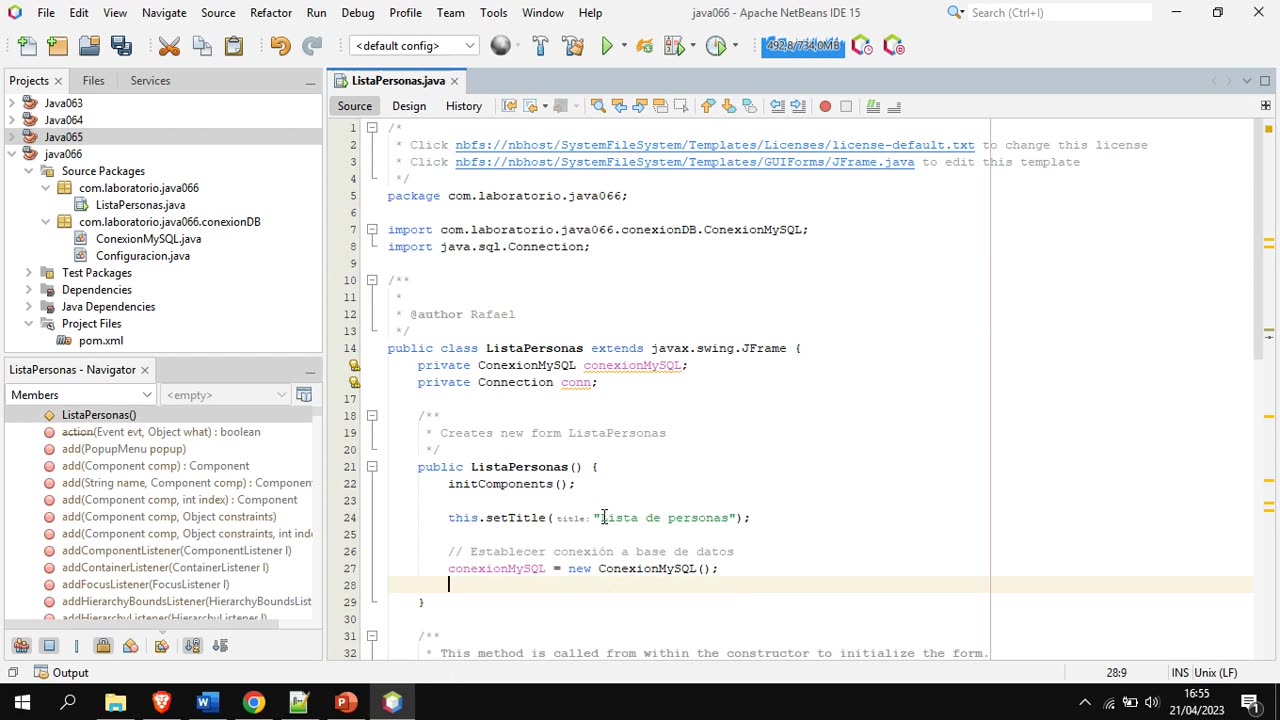Toggle Show Inner Classes filter in Navigator
The image size is (1280, 720).
tap(130, 646)
